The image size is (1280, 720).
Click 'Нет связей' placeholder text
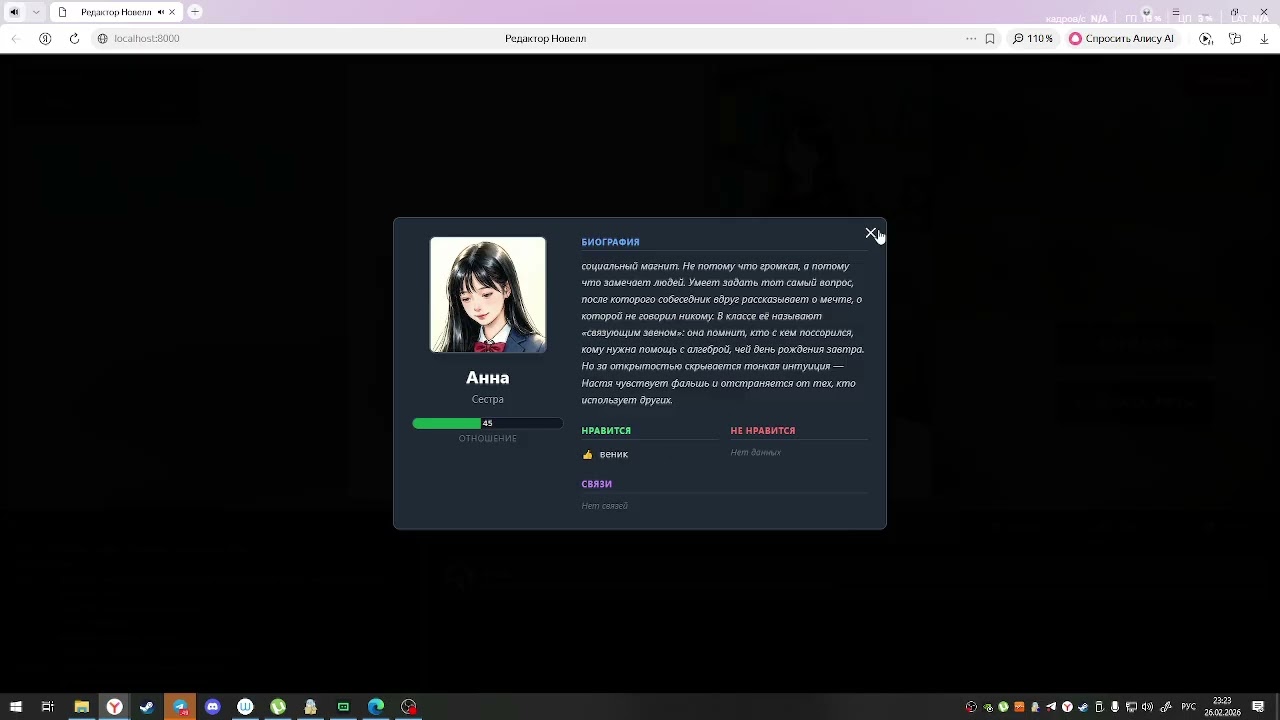click(605, 506)
